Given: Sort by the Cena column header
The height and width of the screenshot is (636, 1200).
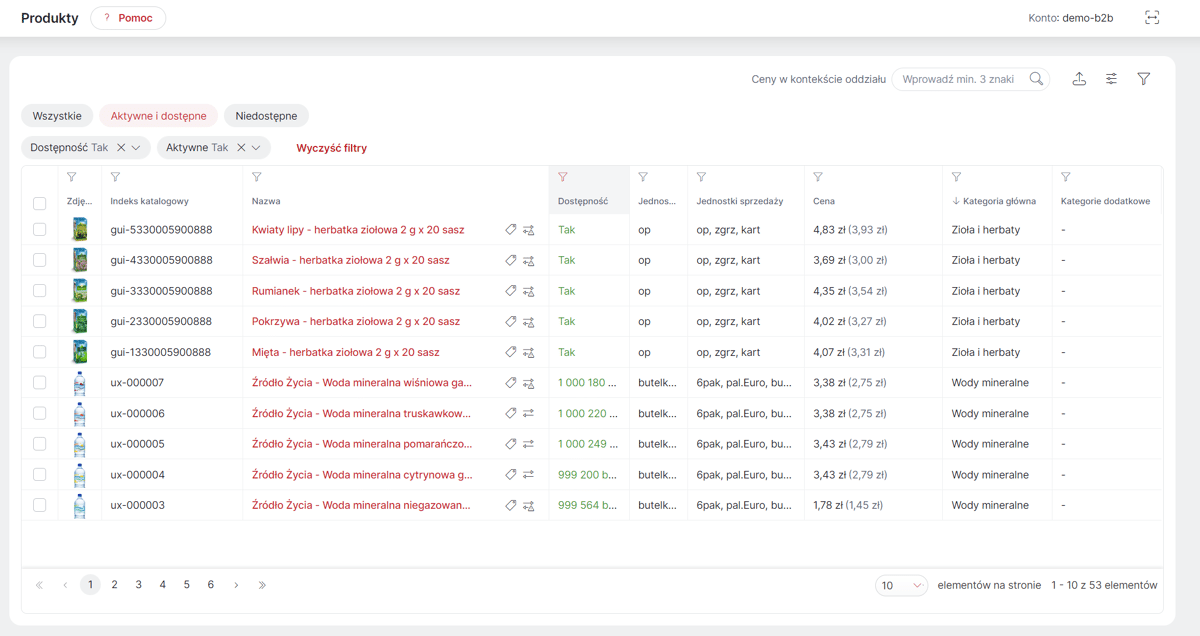Looking at the screenshot, I should click(824, 201).
